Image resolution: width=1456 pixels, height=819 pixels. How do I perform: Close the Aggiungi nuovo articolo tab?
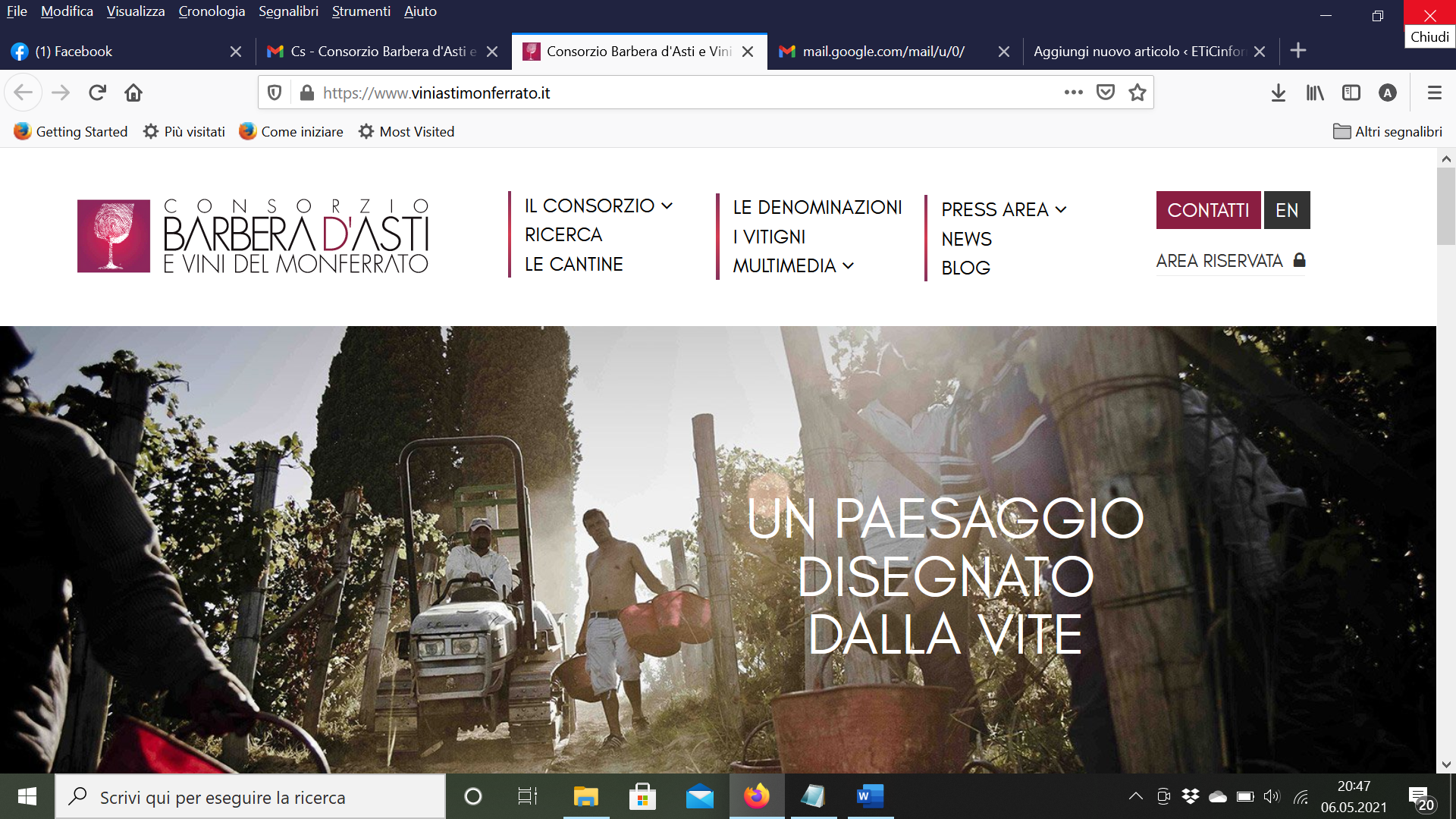click(1259, 52)
